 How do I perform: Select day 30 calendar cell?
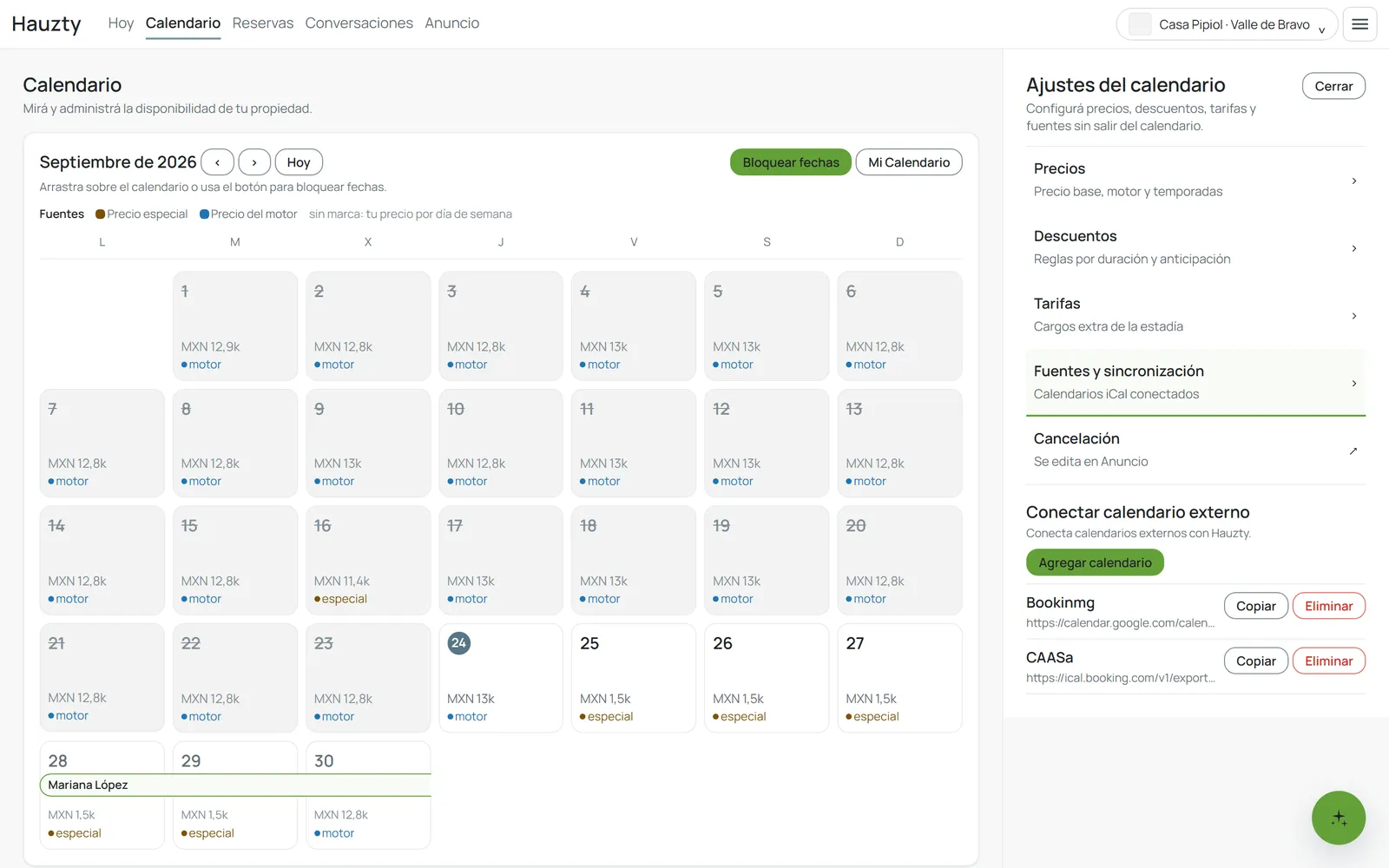pos(368,795)
